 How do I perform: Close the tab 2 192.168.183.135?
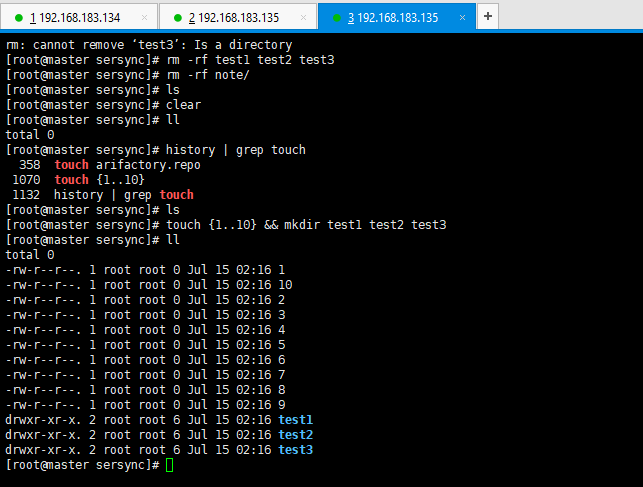point(303,18)
